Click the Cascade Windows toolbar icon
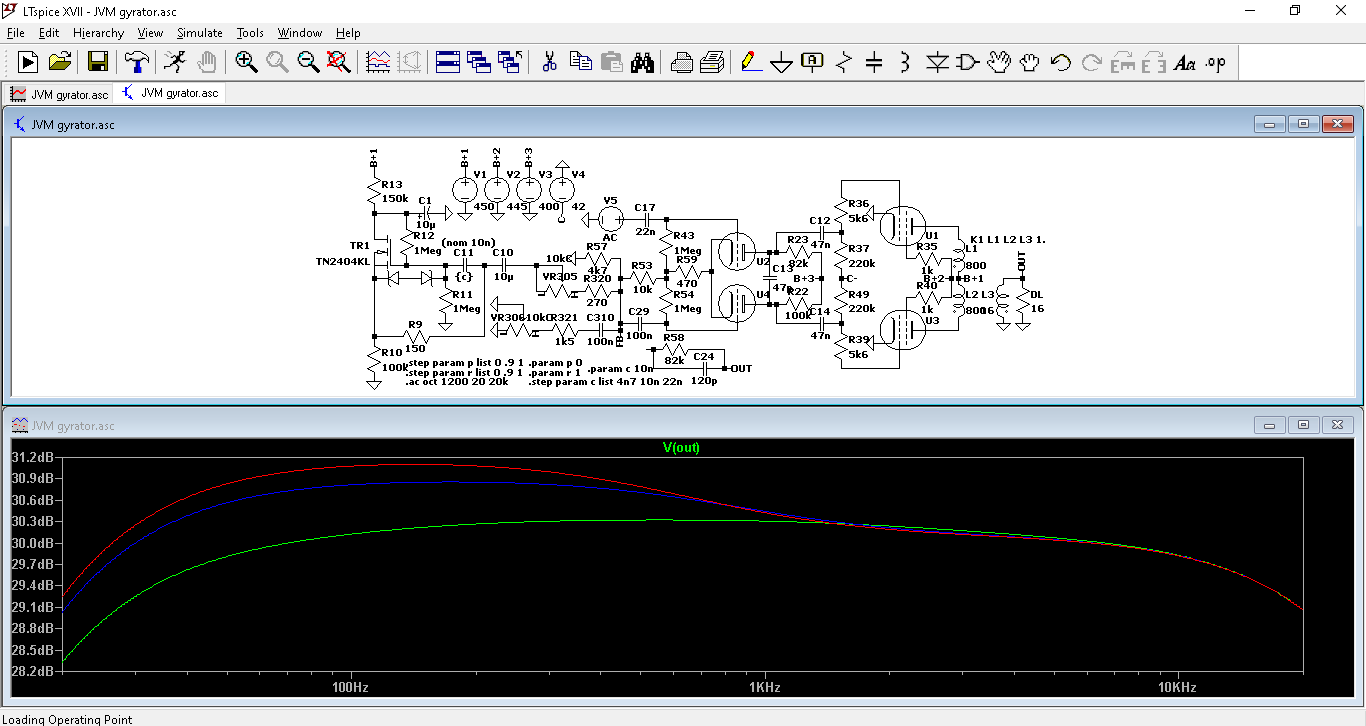1366x726 pixels. pos(479,62)
